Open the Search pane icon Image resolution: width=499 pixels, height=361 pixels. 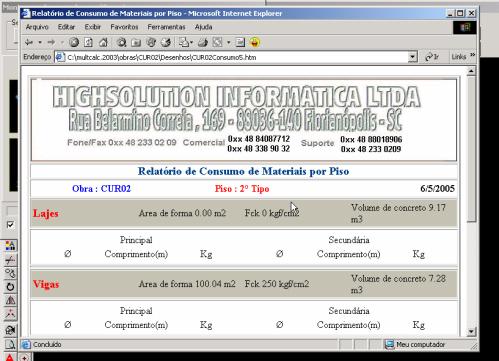121,42
